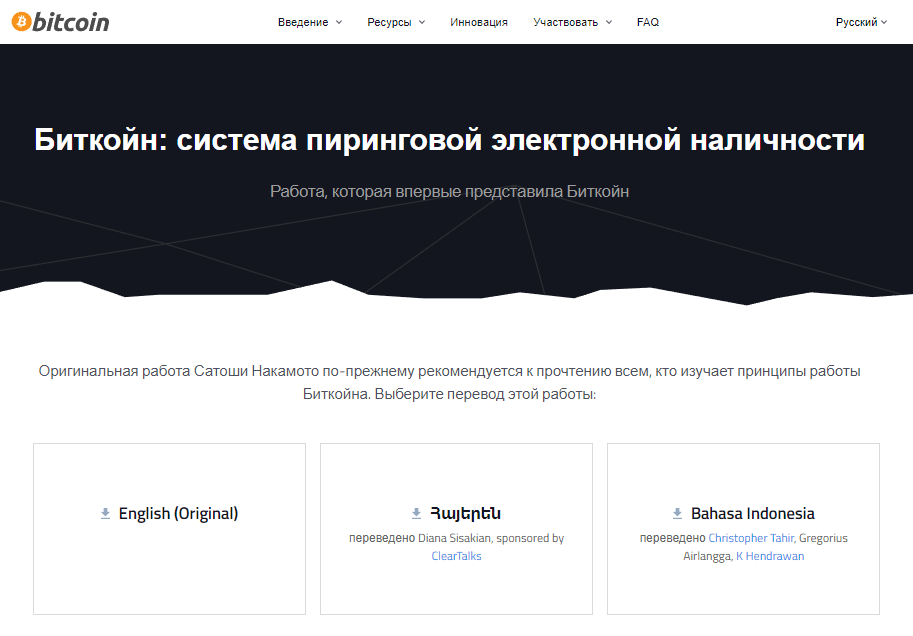Click the download icon beside English (Original)
913x636 pixels.
pyautogui.click(x=105, y=514)
